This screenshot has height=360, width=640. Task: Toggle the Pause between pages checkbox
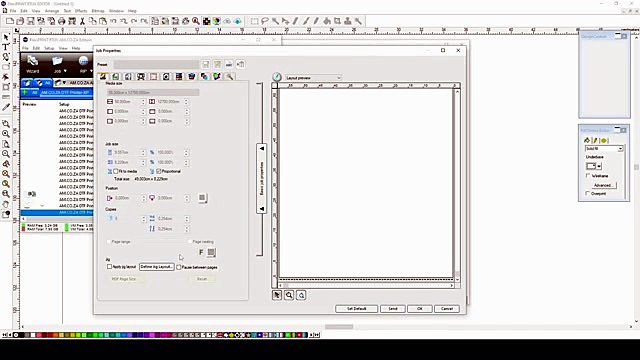pyautogui.click(x=179, y=267)
